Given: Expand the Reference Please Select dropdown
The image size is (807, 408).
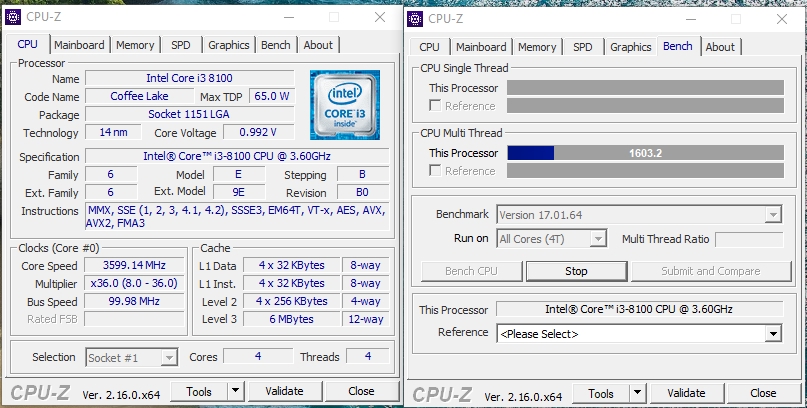Looking at the screenshot, I should pos(773,334).
